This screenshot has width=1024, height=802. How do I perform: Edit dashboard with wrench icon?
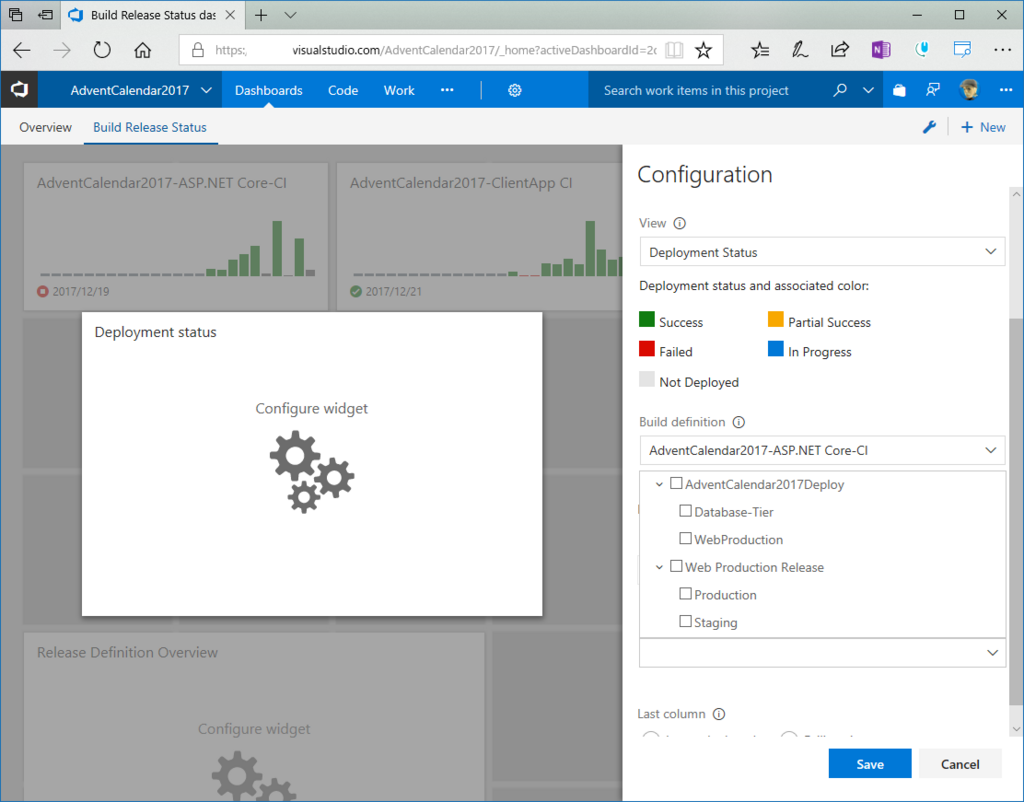929,127
